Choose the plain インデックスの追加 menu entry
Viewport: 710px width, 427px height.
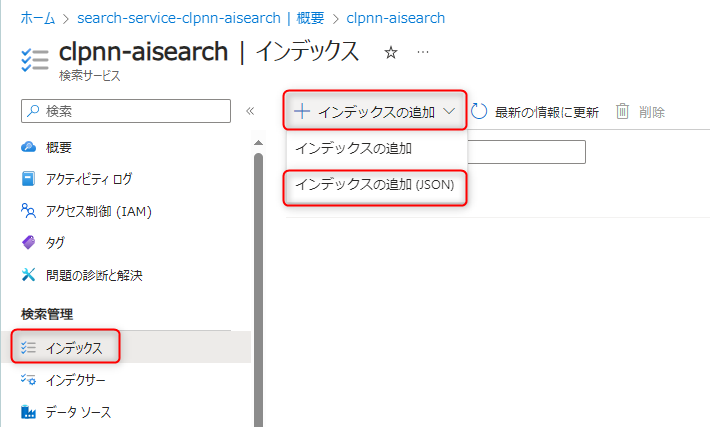click(355, 148)
